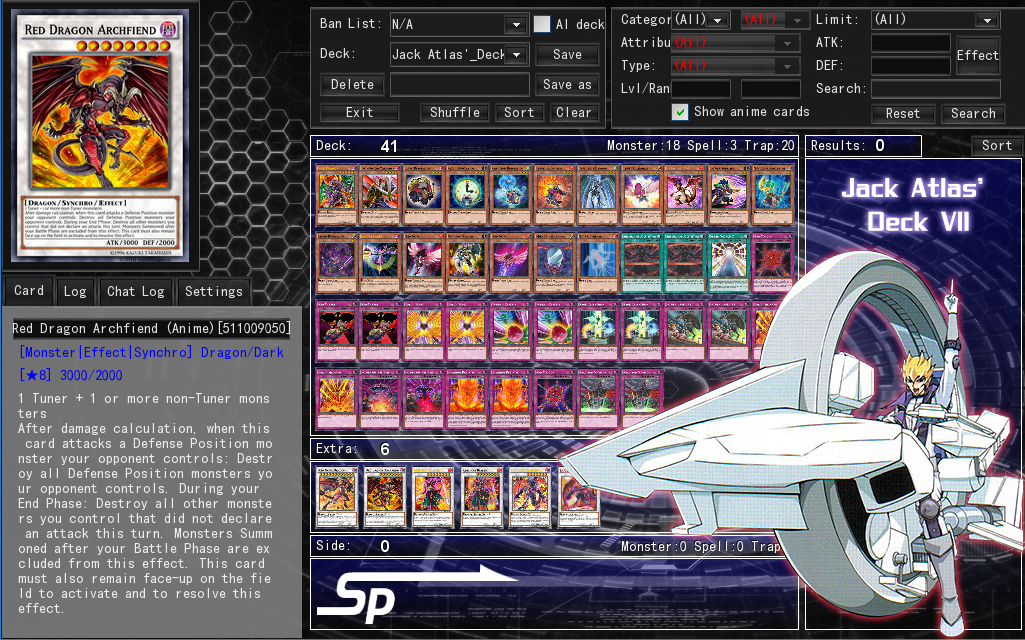1025x640 pixels.
Task: Uncheck Show anime cards
Action: tap(680, 112)
